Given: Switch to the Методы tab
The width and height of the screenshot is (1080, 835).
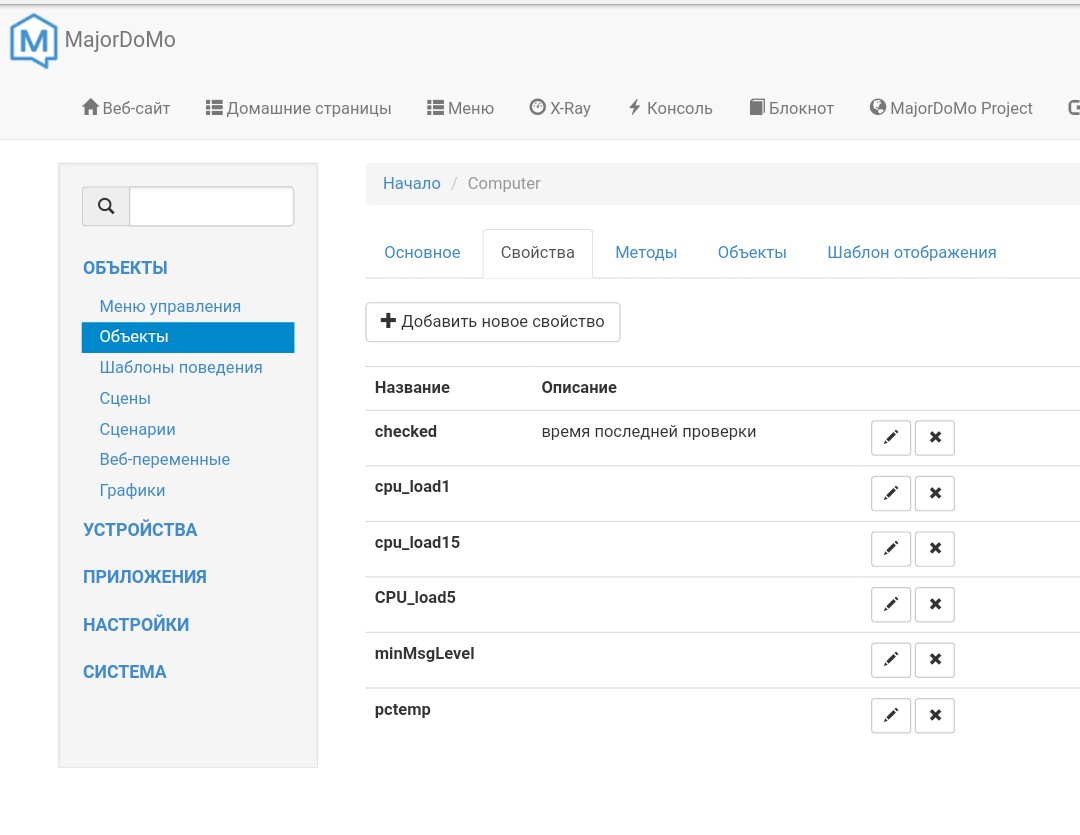Looking at the screenshot, I should pyautogui.click(x=646, y=253).
